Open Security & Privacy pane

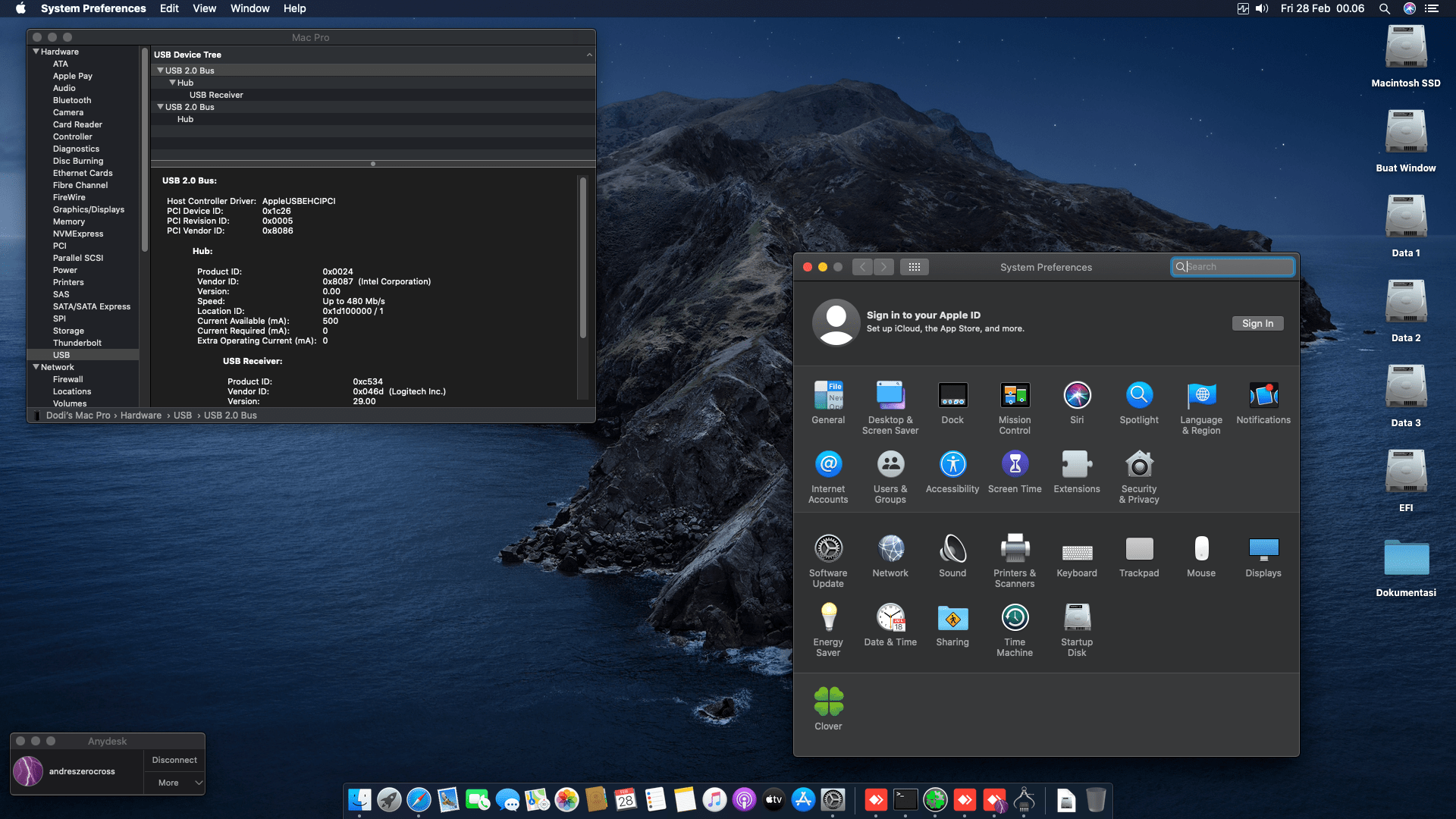point(1139,477)
